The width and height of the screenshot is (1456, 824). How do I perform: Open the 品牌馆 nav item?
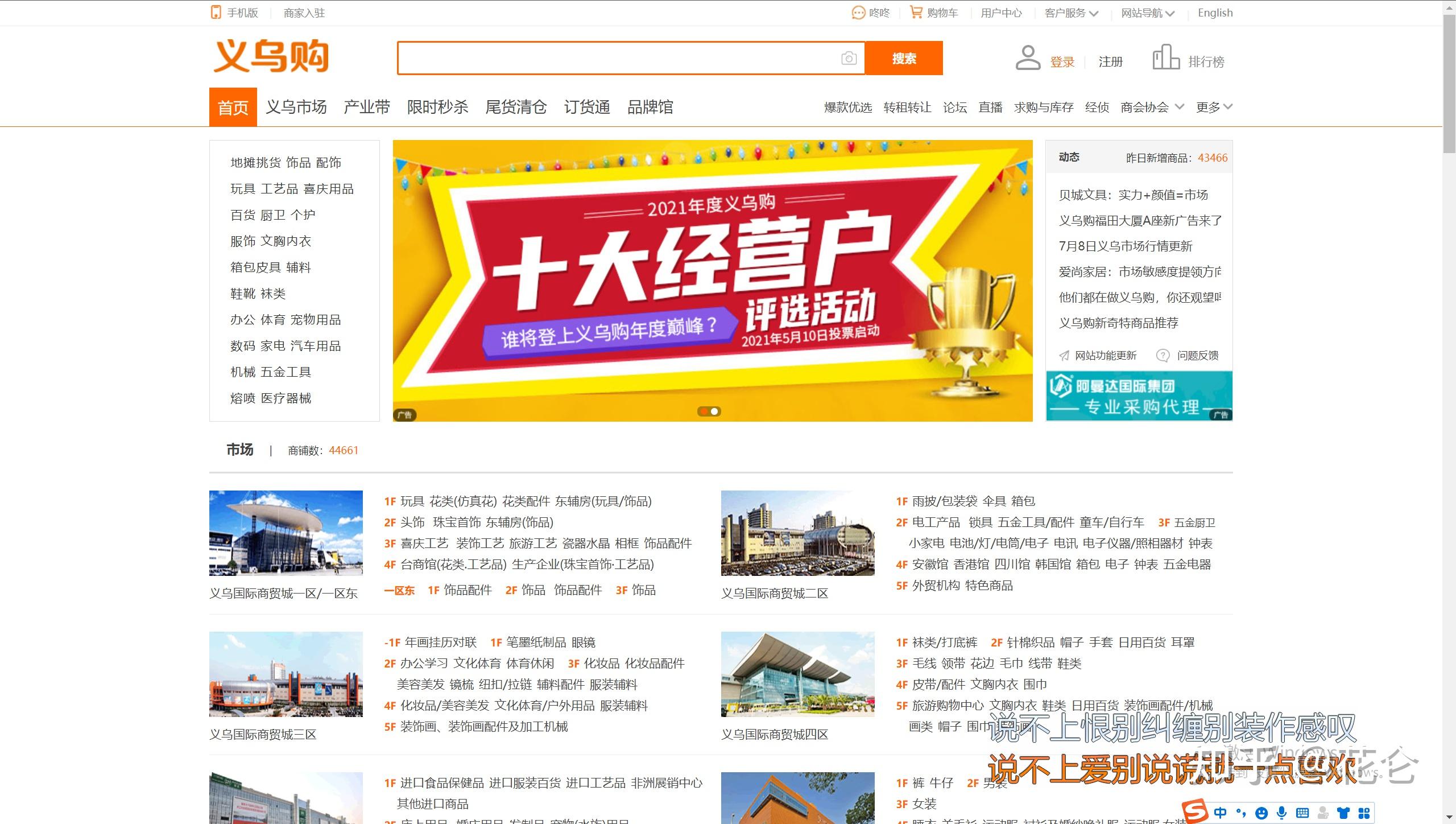[x=650, y=107]
